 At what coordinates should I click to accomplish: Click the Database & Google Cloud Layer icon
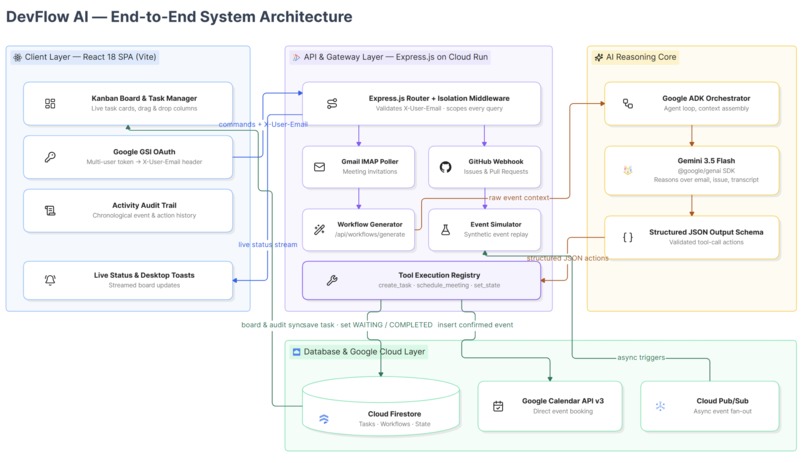pos(296,352)
